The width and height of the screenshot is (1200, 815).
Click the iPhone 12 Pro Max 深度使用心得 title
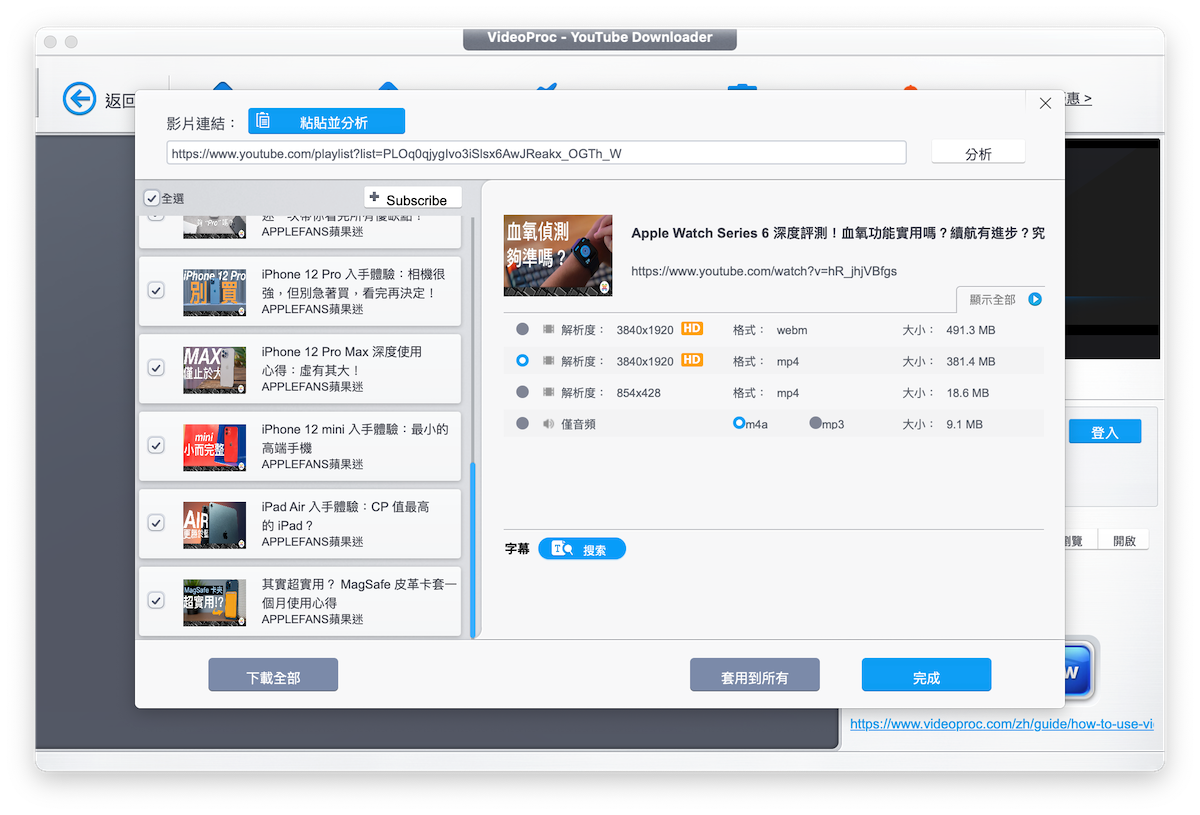pyautogui.click(x=342, y=360)
